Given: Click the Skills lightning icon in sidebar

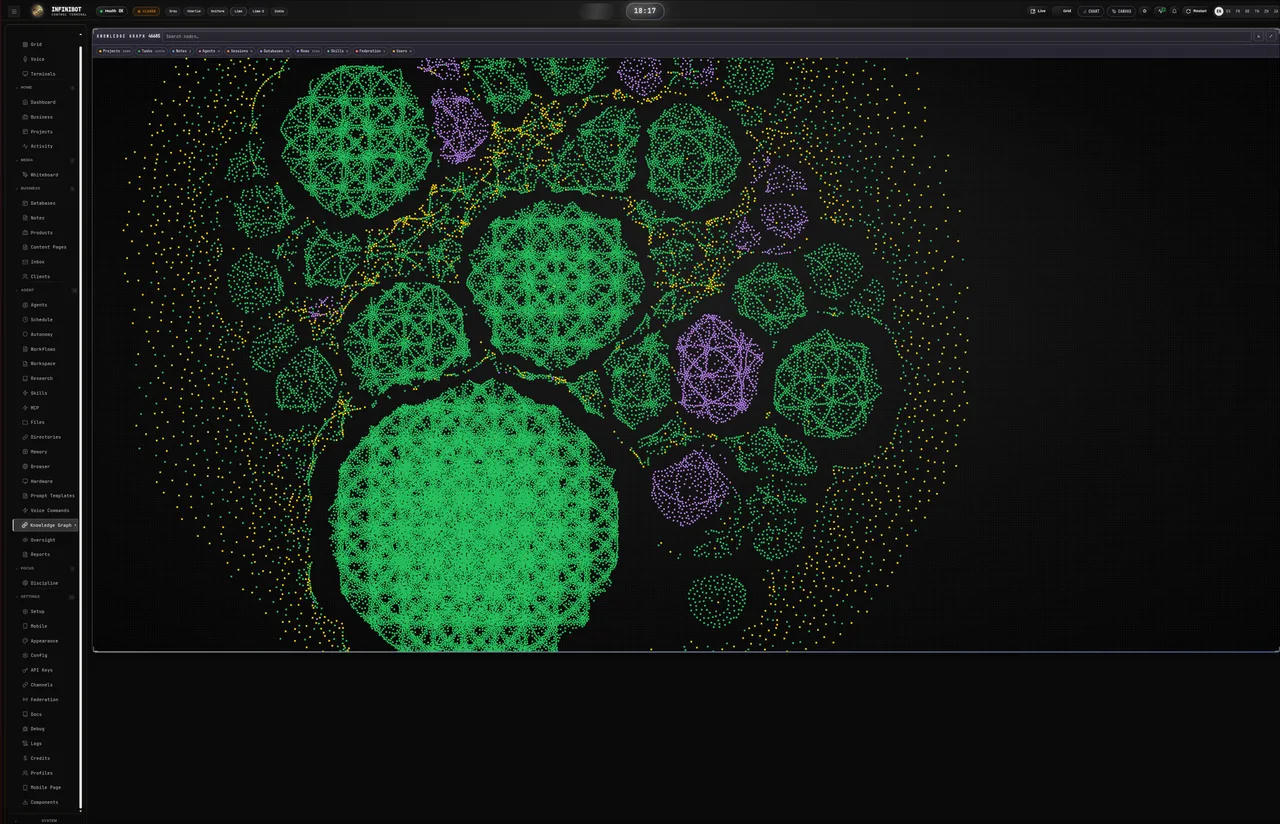Looking at the screenshot, I should coord(24,393).
